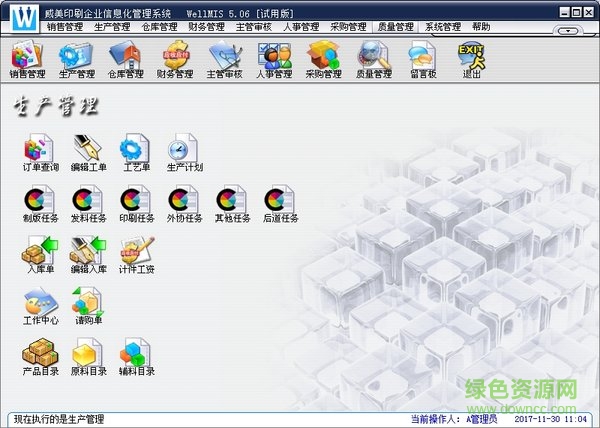600x428 pixels.
Task: Open 外协任务 outsourcing task icon
Action: 184,203
